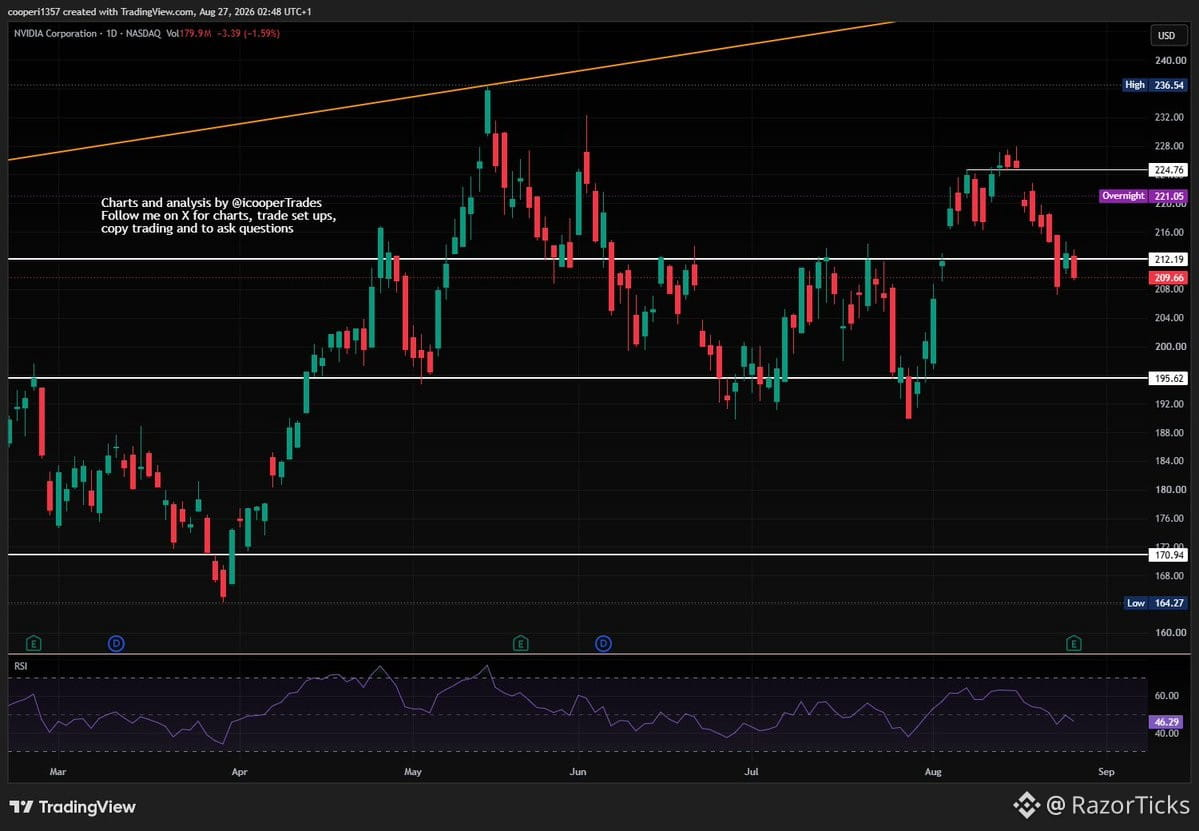Click the 216.00 price axis value
The image size is (1199, 831).
coord(1170,232)
